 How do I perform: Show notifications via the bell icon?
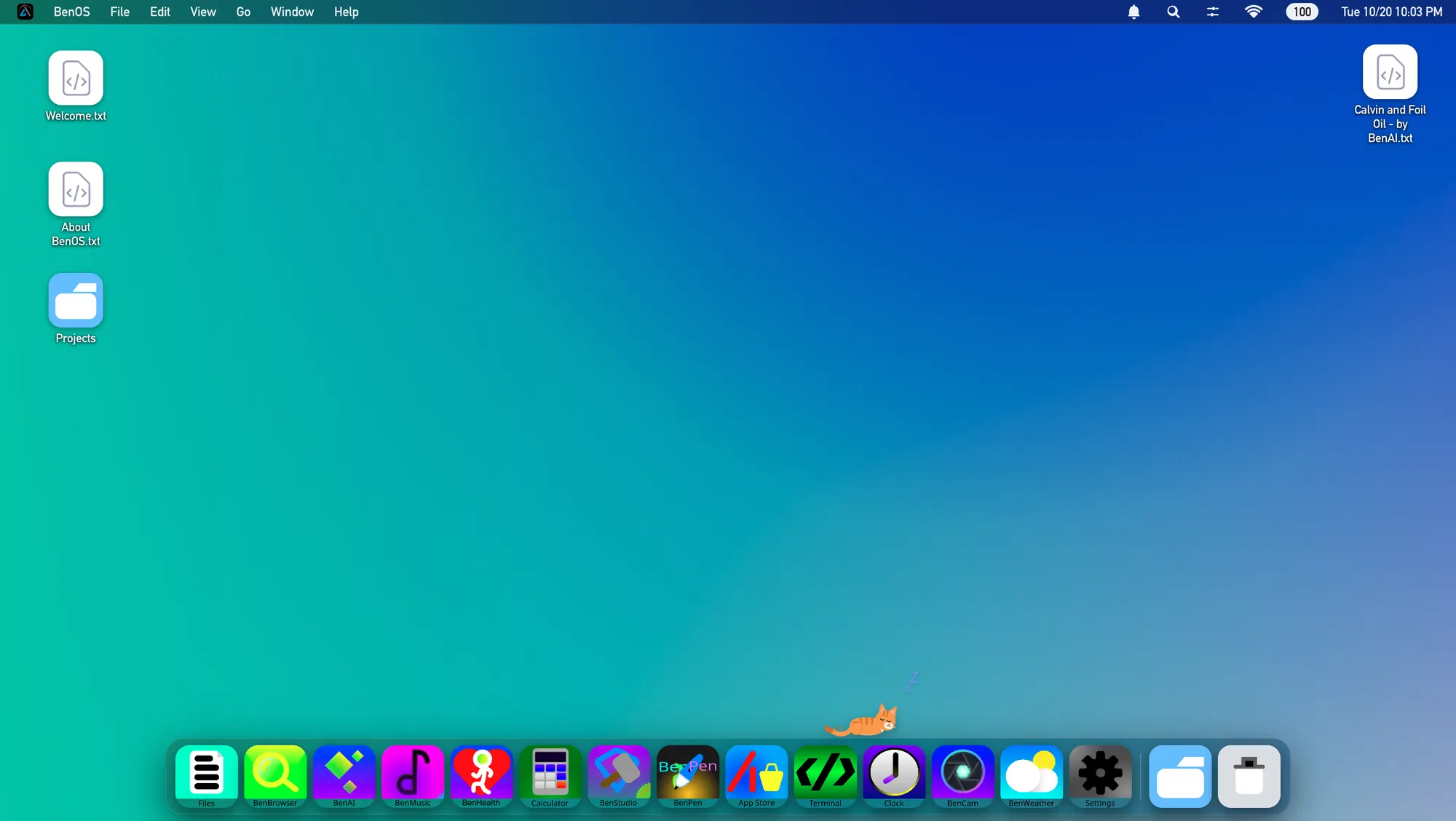(1133, 12)
